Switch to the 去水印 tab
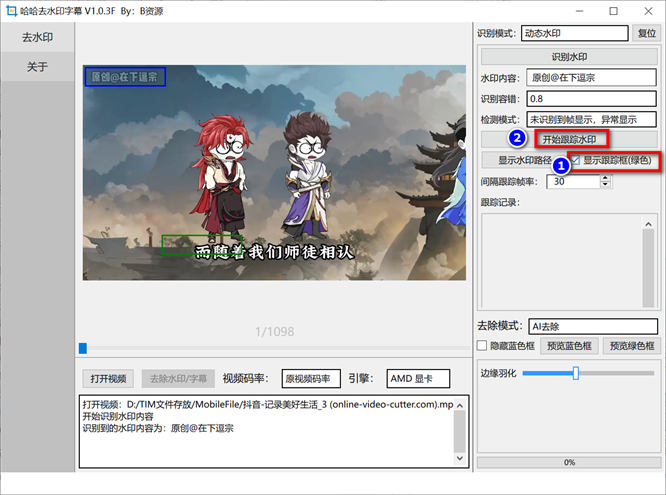 37,39
